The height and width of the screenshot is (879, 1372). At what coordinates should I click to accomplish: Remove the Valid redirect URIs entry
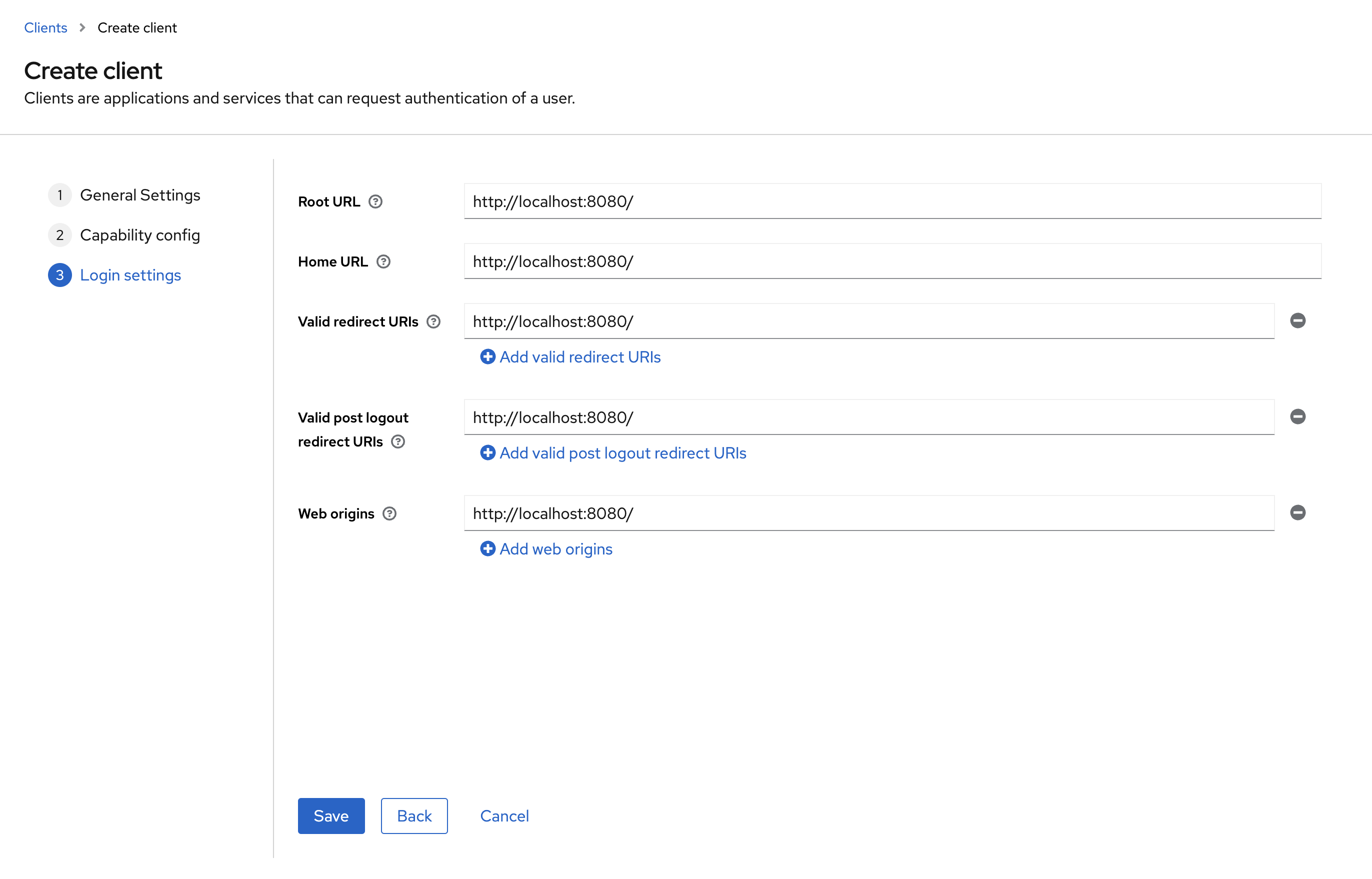click(1298, 321)
